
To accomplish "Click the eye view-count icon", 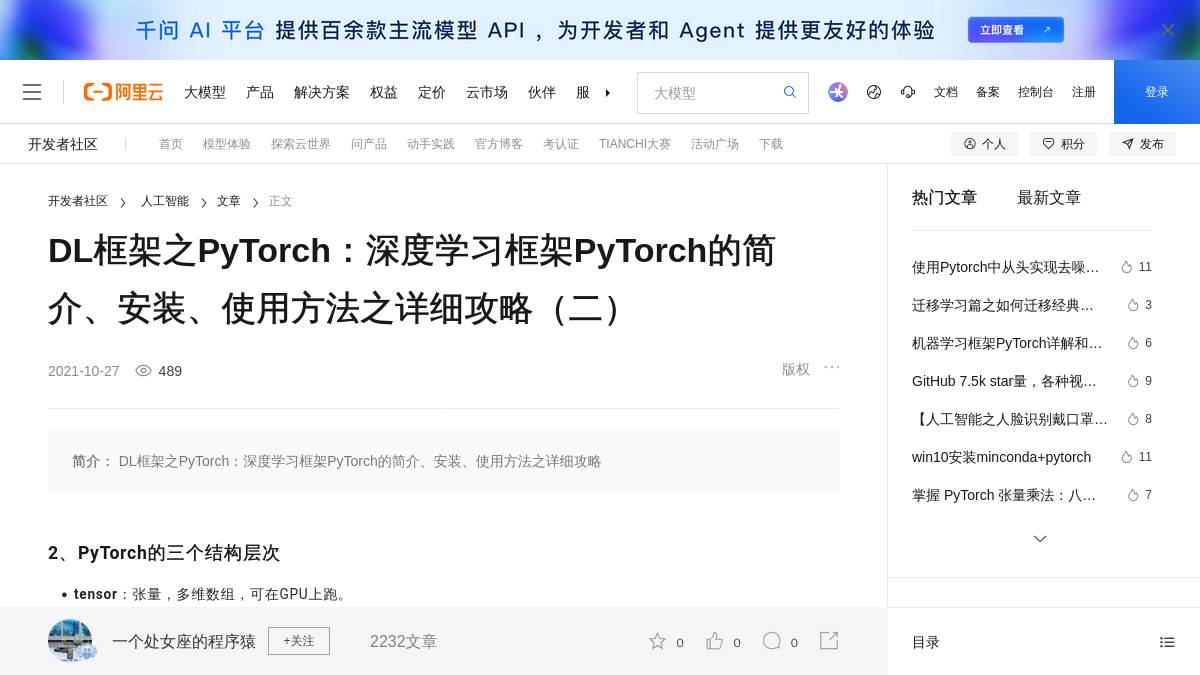I will 143,371.
